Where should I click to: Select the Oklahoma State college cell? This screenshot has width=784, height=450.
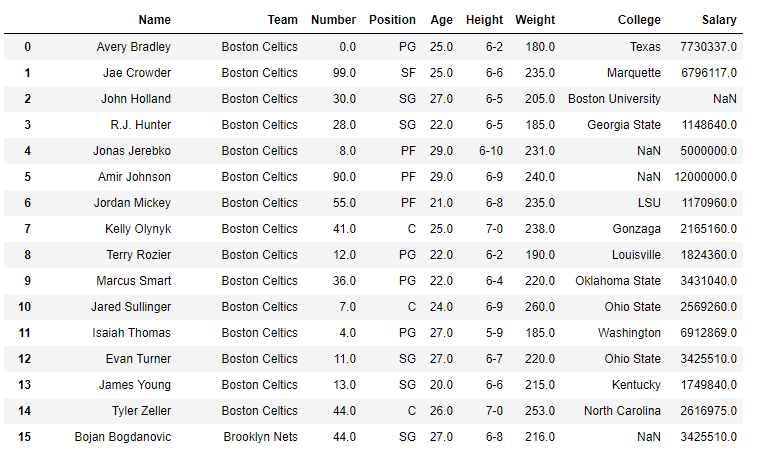[618, 281]
